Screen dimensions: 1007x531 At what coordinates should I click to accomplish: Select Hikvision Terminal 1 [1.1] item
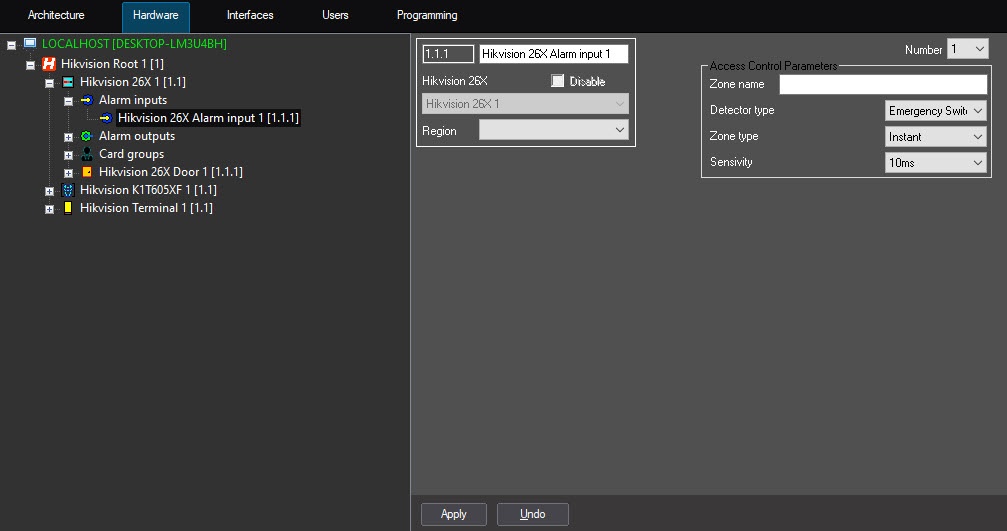tap(146, 207)
